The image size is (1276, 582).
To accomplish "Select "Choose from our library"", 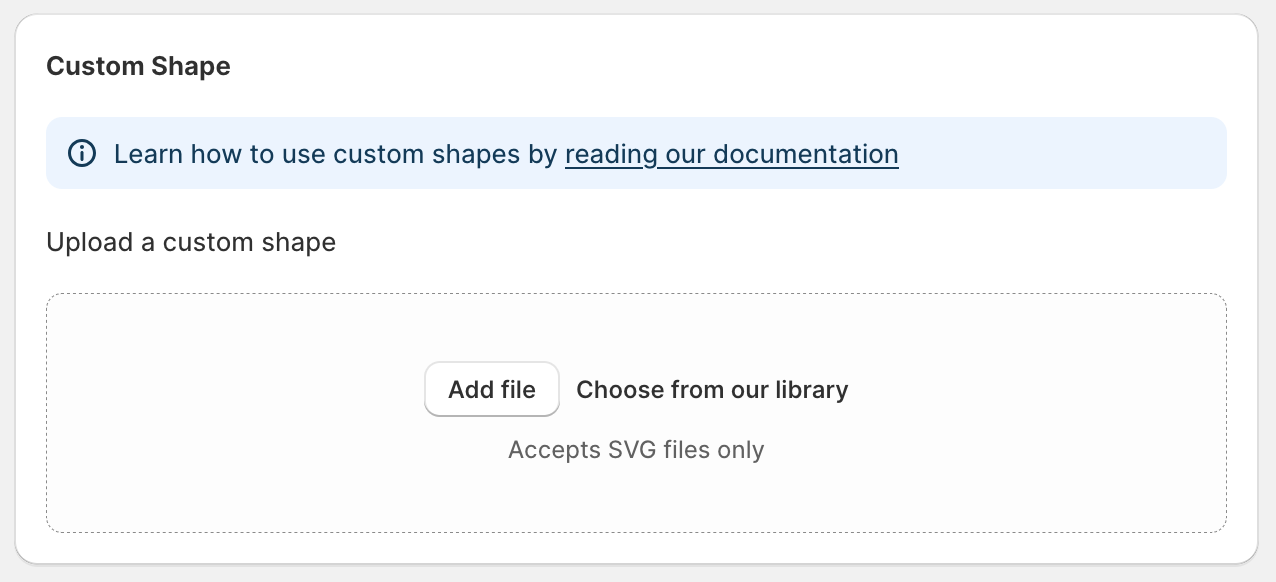I will point(712,390).
